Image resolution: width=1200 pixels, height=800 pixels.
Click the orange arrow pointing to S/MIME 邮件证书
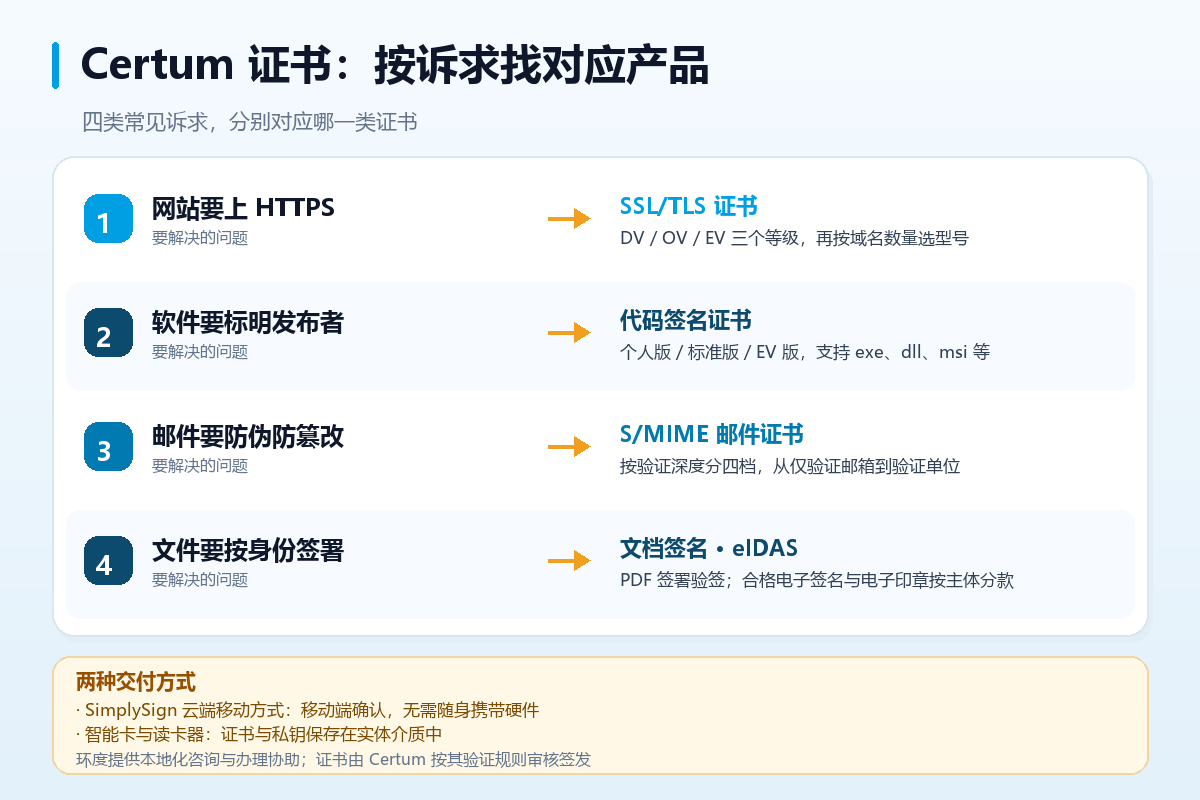point(570,446)
